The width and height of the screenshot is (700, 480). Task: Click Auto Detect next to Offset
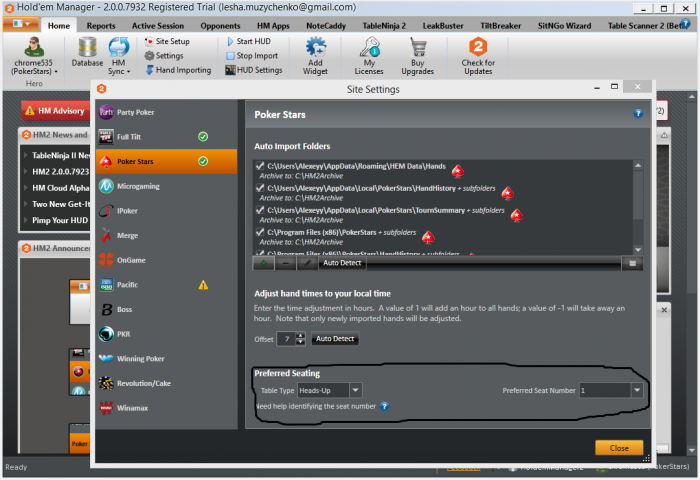click(x=335, y=339)
